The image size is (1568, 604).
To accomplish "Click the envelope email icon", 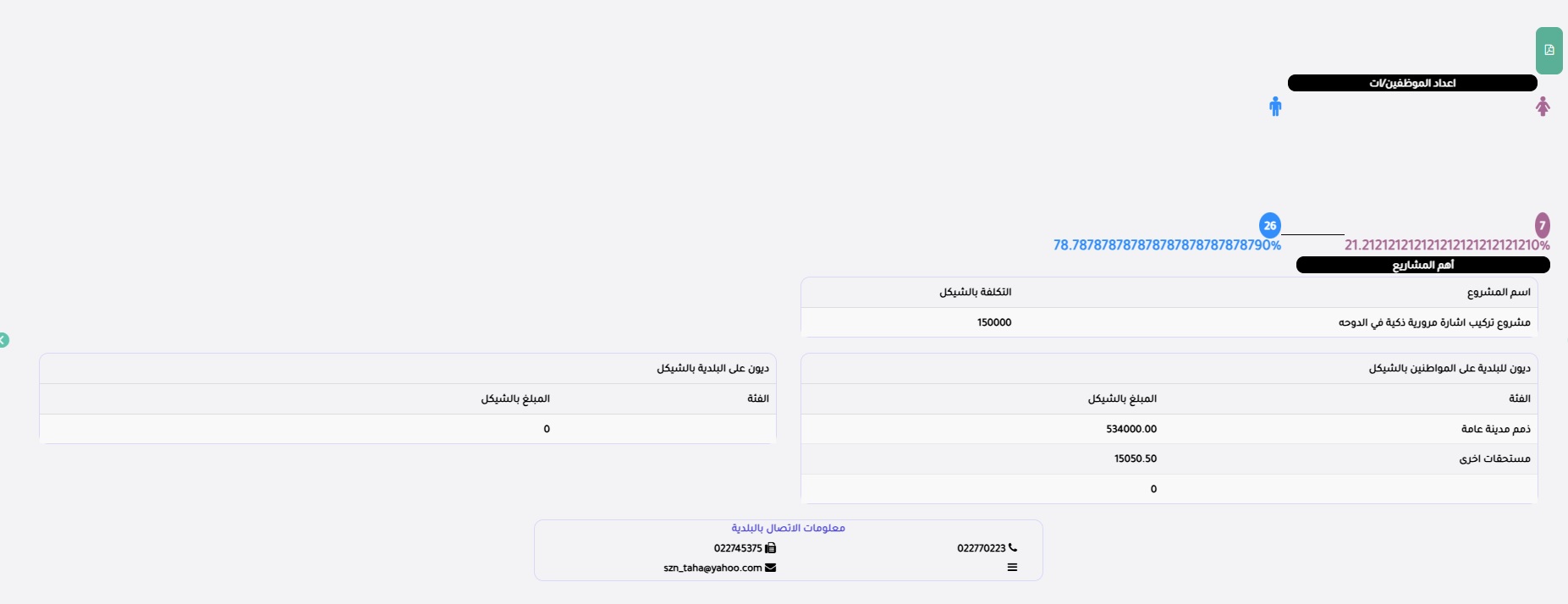I will 770,568.
